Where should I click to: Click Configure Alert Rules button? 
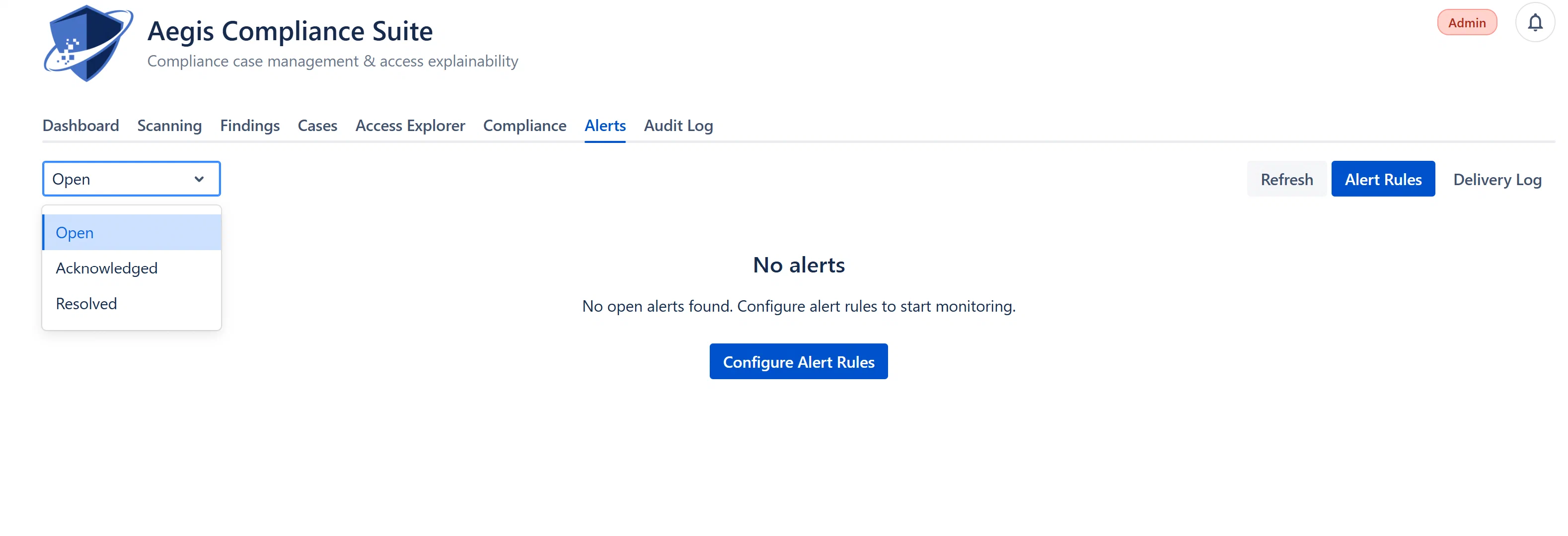coord(799,361)
